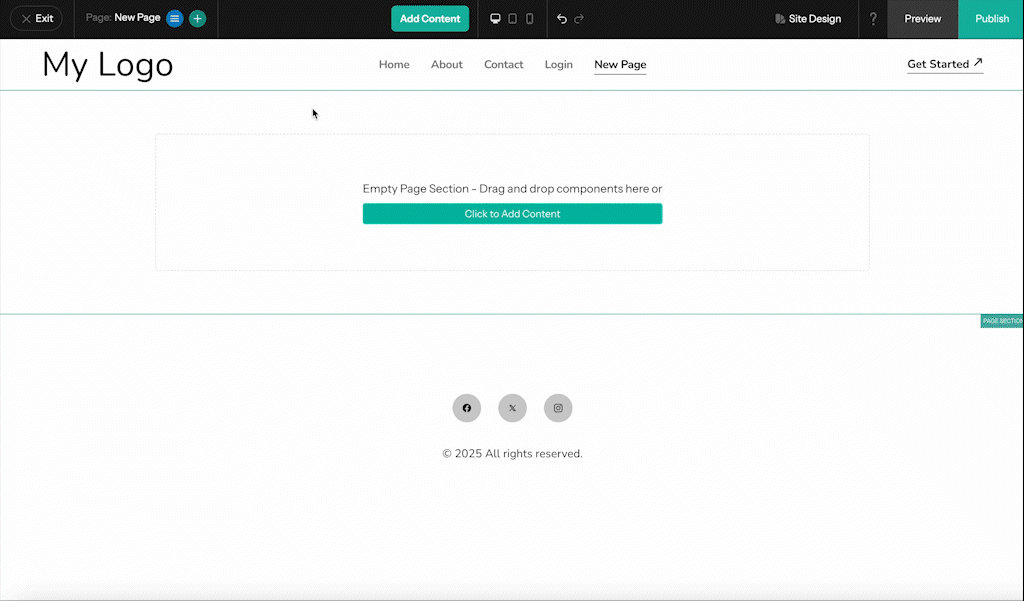
Task: Switch to tablet preview mode
Action: point(512,18)
